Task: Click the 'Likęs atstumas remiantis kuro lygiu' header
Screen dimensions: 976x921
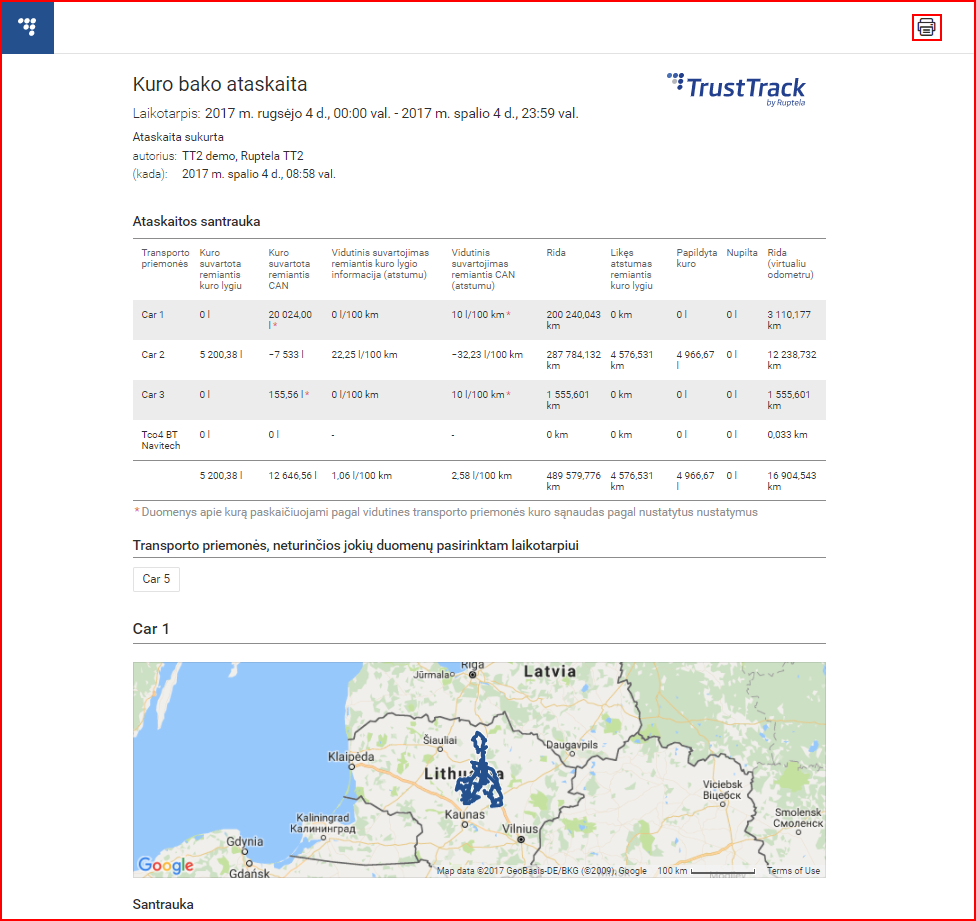Action: coord(631,269)
